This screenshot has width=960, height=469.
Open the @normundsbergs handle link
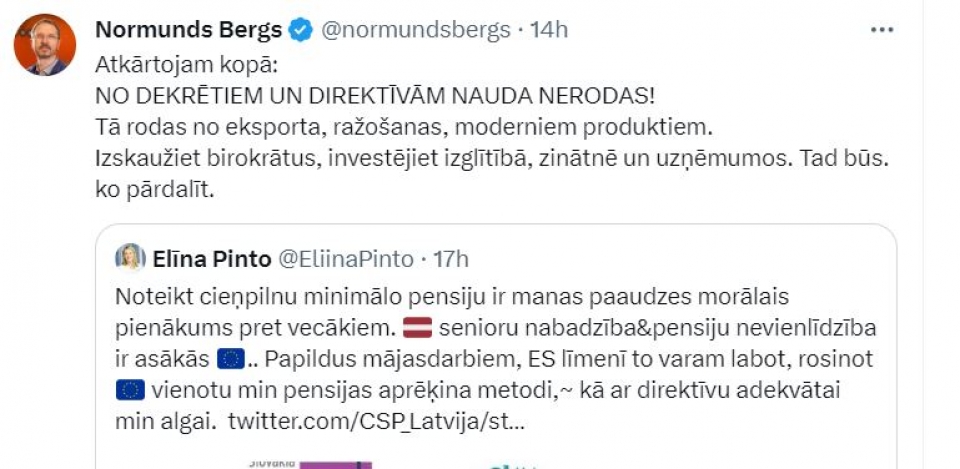pos(415,29)
